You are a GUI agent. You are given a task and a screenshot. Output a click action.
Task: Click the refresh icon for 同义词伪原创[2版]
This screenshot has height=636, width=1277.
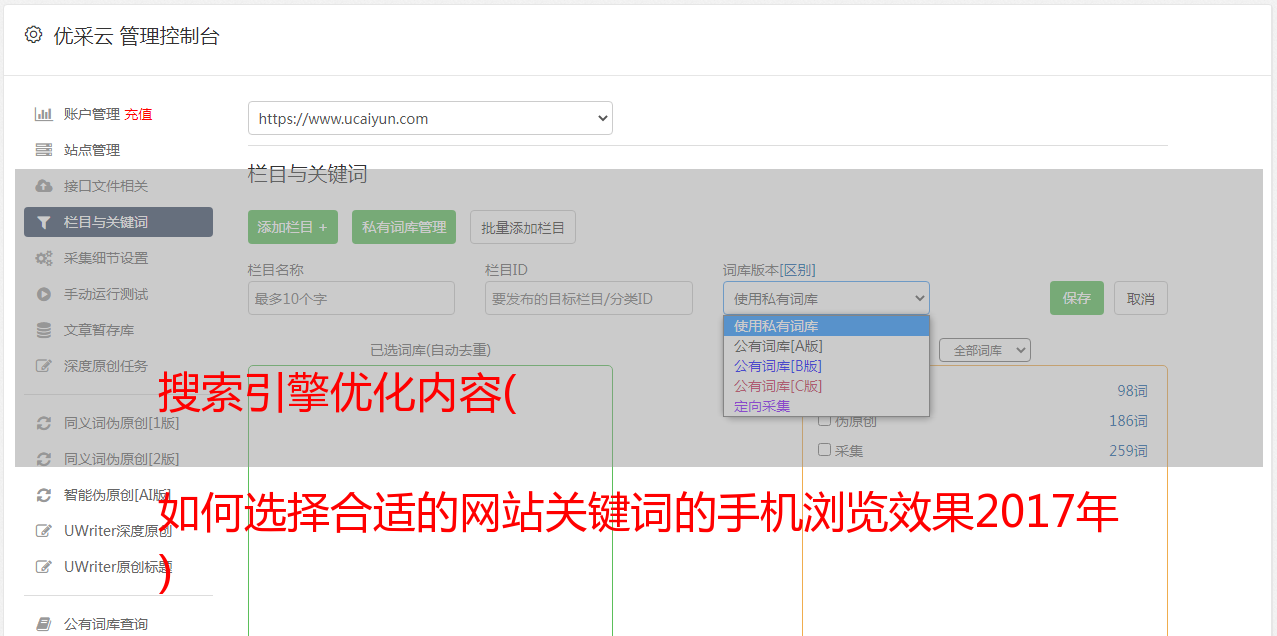click(x=43, y=459)
